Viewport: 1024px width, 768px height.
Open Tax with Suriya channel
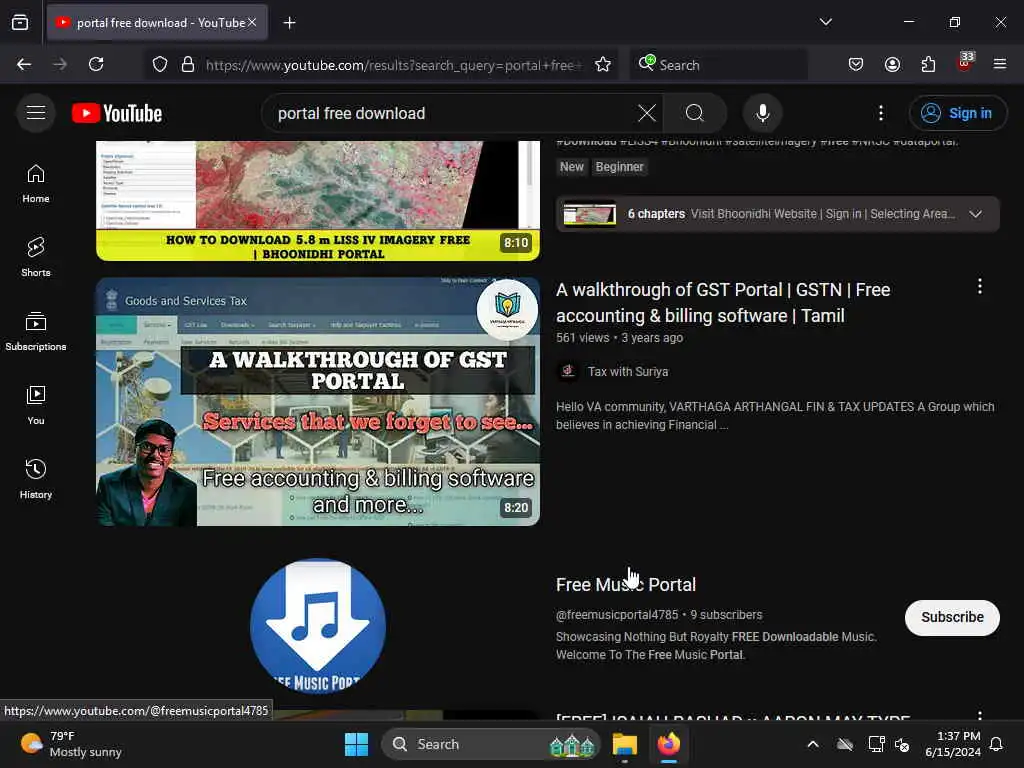click(x=628, y=372)
